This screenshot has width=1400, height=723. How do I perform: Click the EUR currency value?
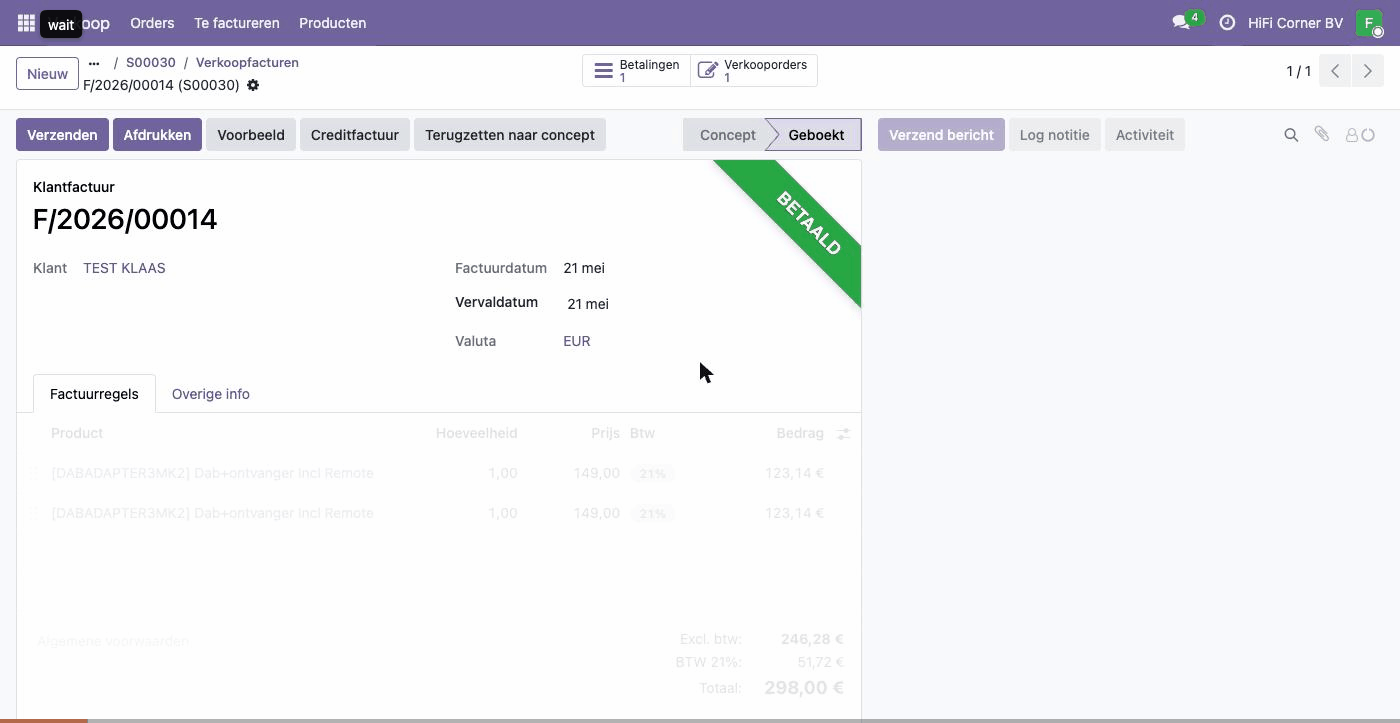pos(577,341)
